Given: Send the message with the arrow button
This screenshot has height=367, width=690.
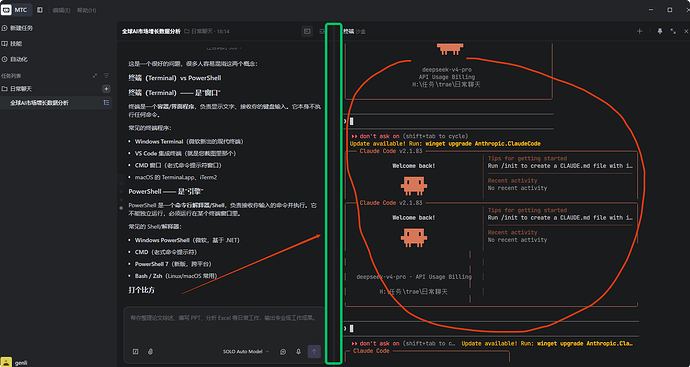Looking at the screenshot, I should [x=314, y=352].
